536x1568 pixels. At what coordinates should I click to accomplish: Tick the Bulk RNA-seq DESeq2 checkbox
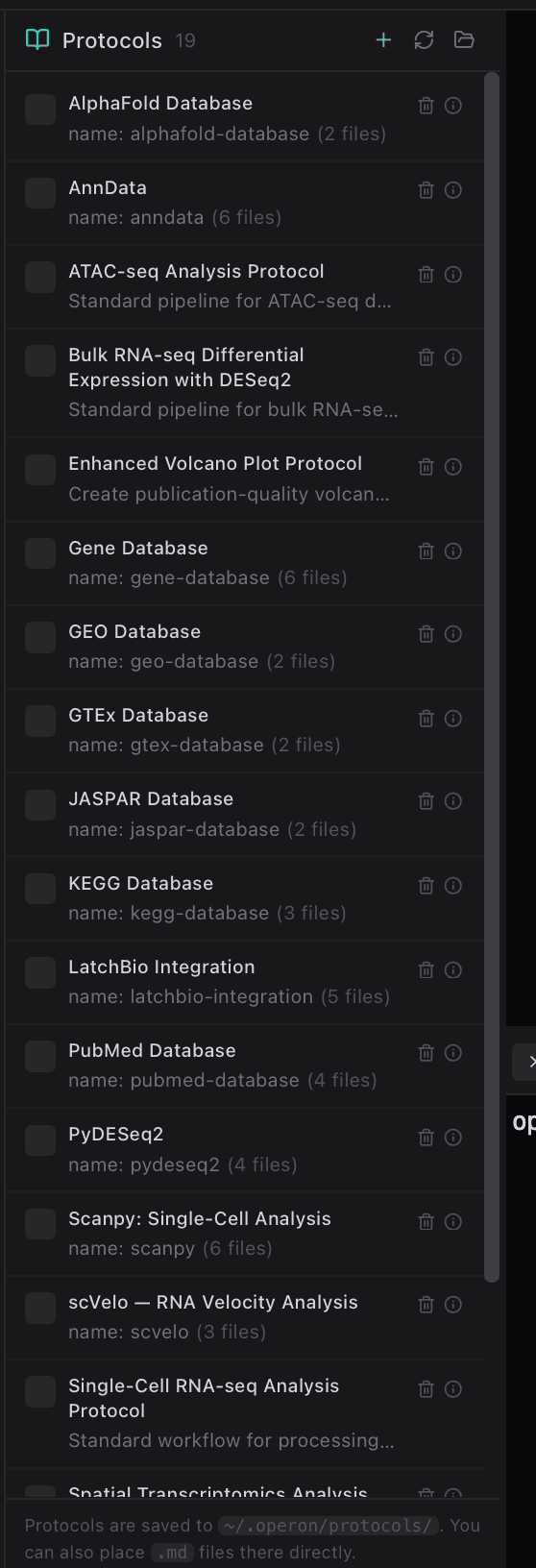tap(40, 361)
